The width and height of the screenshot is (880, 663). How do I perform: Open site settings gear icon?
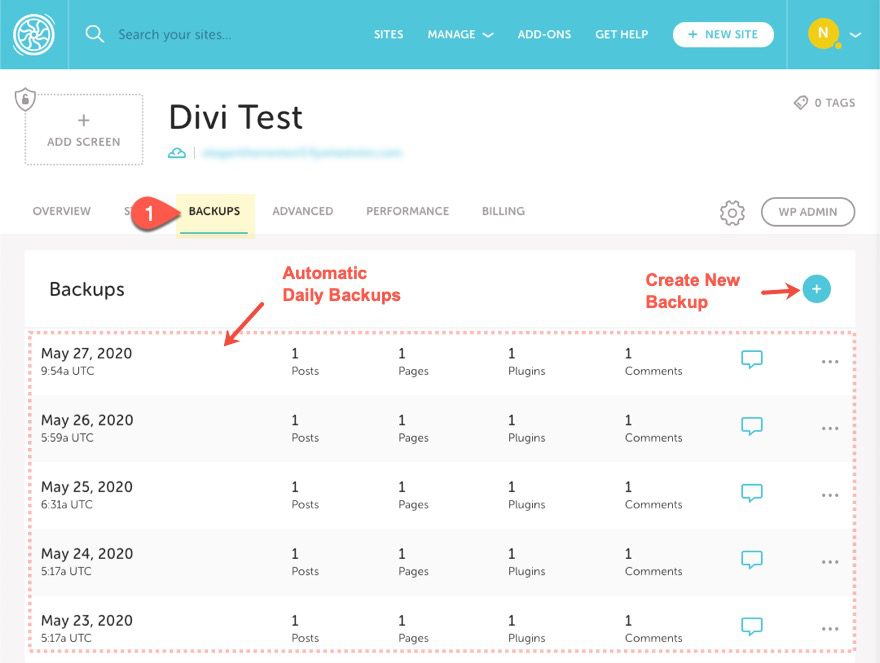(x=732, y=212)
